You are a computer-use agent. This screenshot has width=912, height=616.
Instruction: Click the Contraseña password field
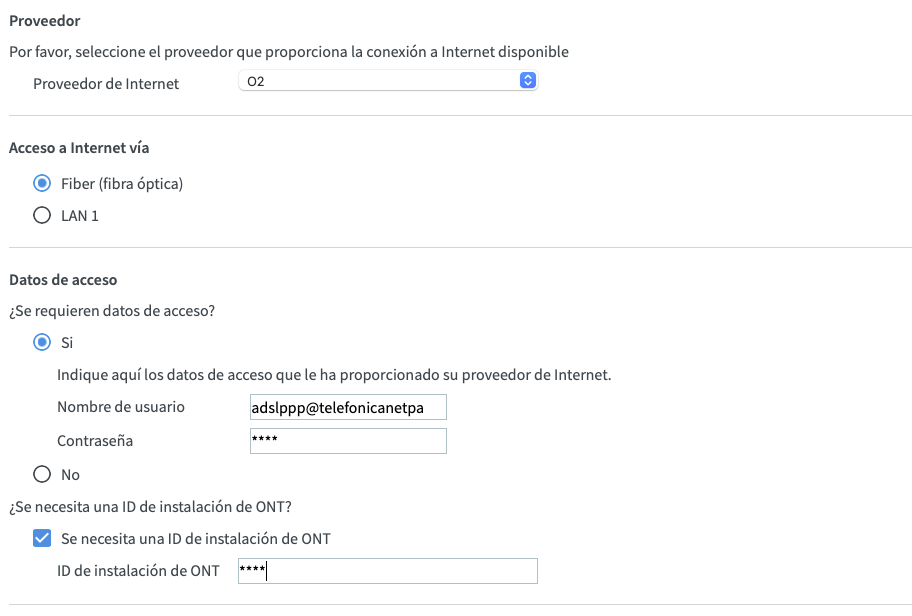point(348,441)
